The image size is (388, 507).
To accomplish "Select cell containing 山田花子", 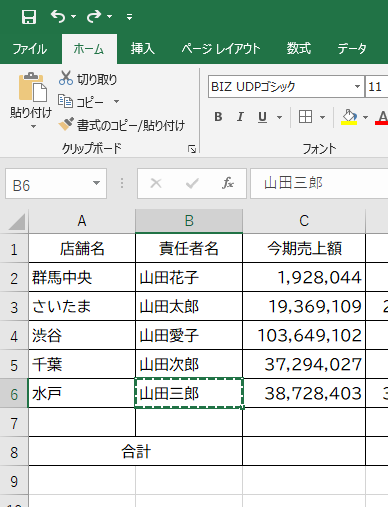I will pos(189,277).
